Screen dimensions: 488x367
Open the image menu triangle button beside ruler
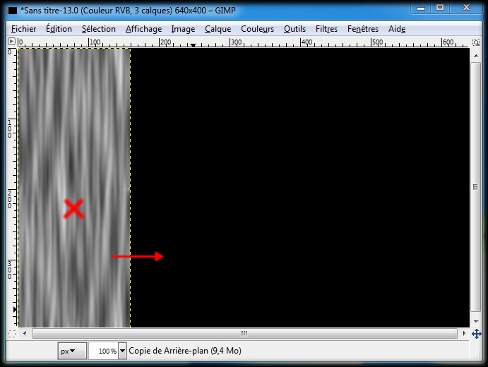coord(12,41)
